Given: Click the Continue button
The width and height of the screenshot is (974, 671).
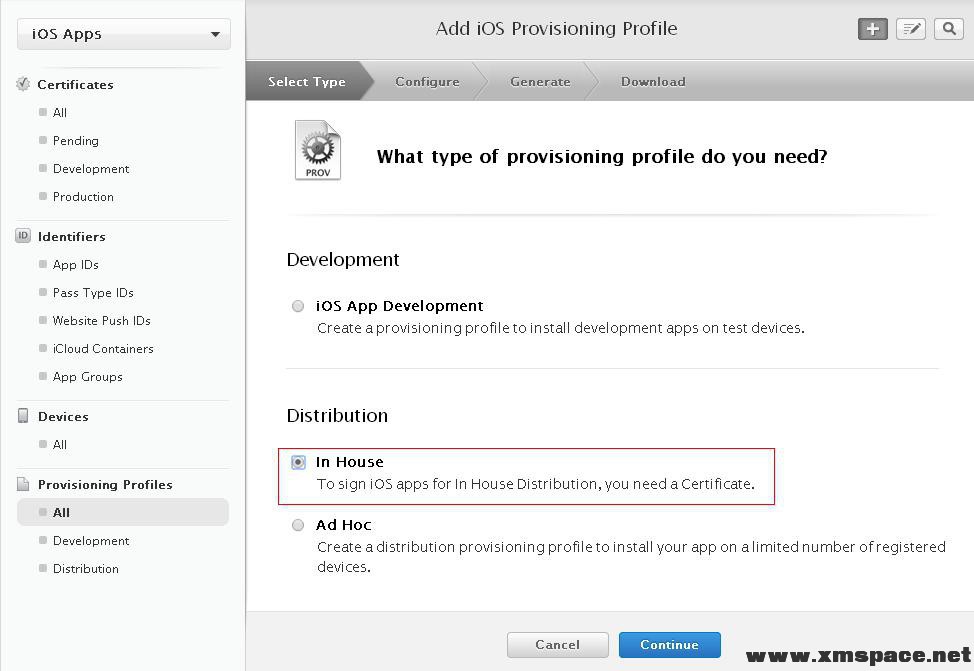Looking at the screenshot, I should point(670,645).
